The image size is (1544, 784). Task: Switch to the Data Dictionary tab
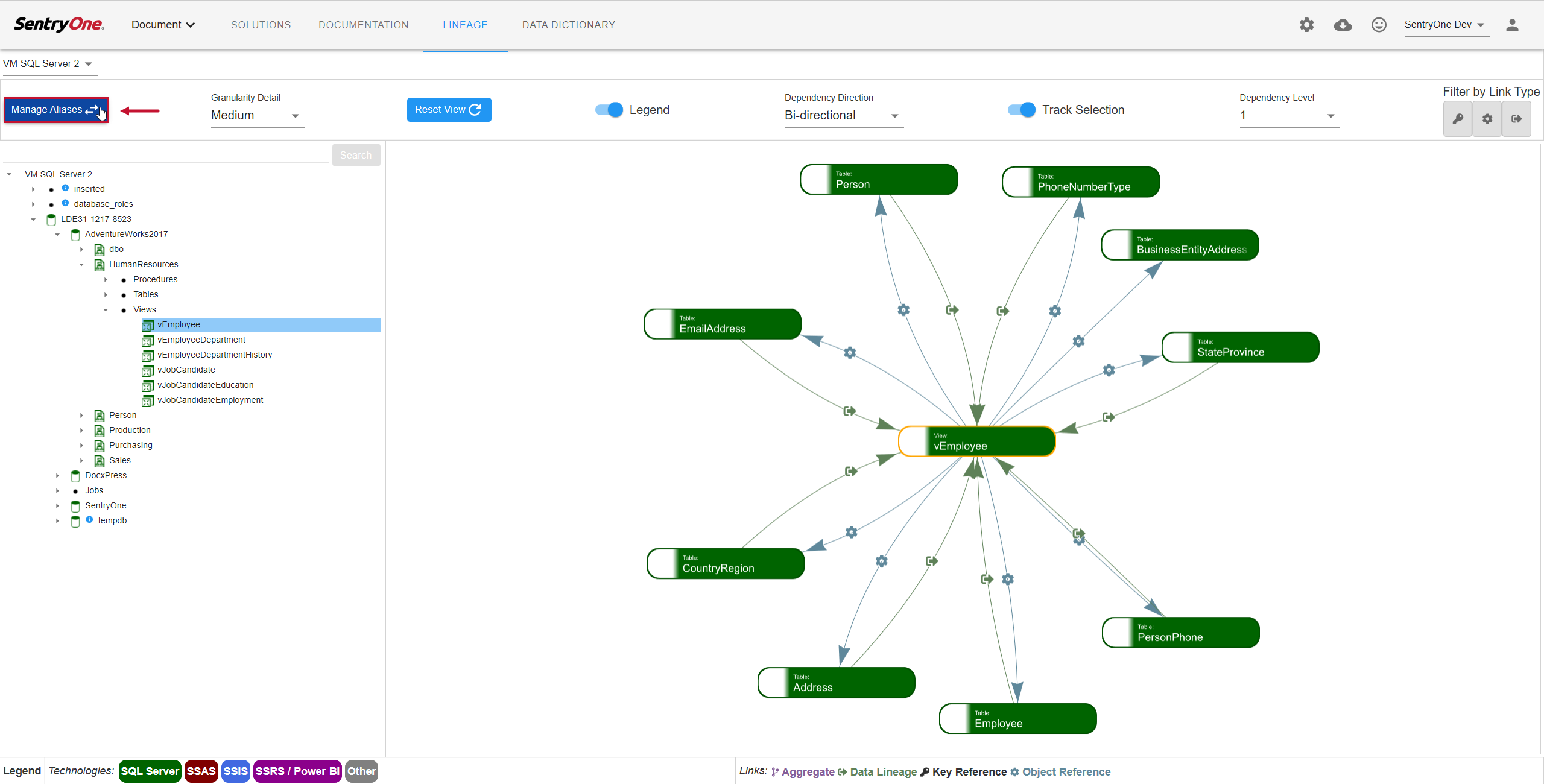coord(568,25)
